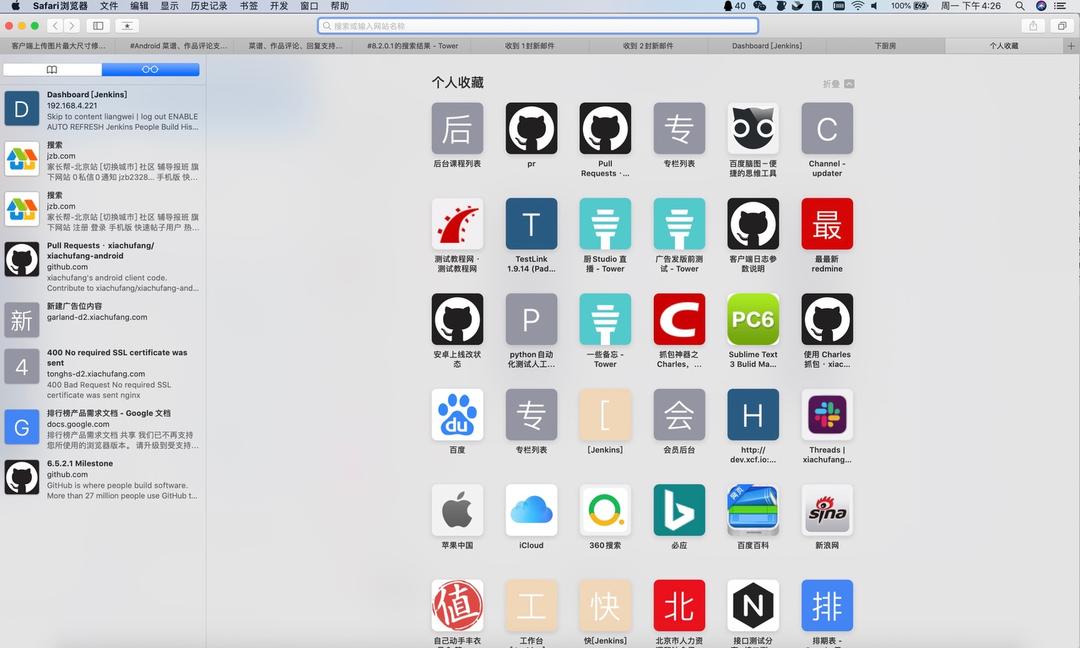Viewport: 1080px width, 648px height.
Task: Open the 必应 Bing favorite
Action: (x=679, y=511)
